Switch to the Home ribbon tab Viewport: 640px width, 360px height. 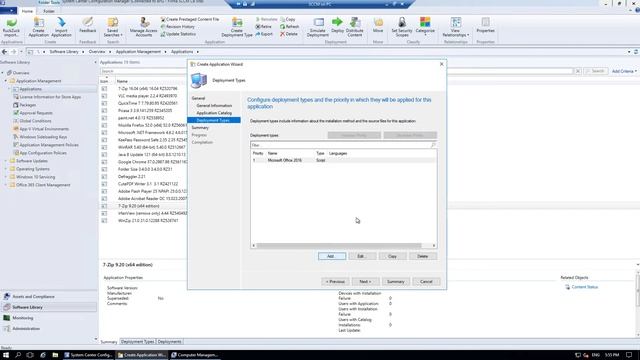point(27,11)
